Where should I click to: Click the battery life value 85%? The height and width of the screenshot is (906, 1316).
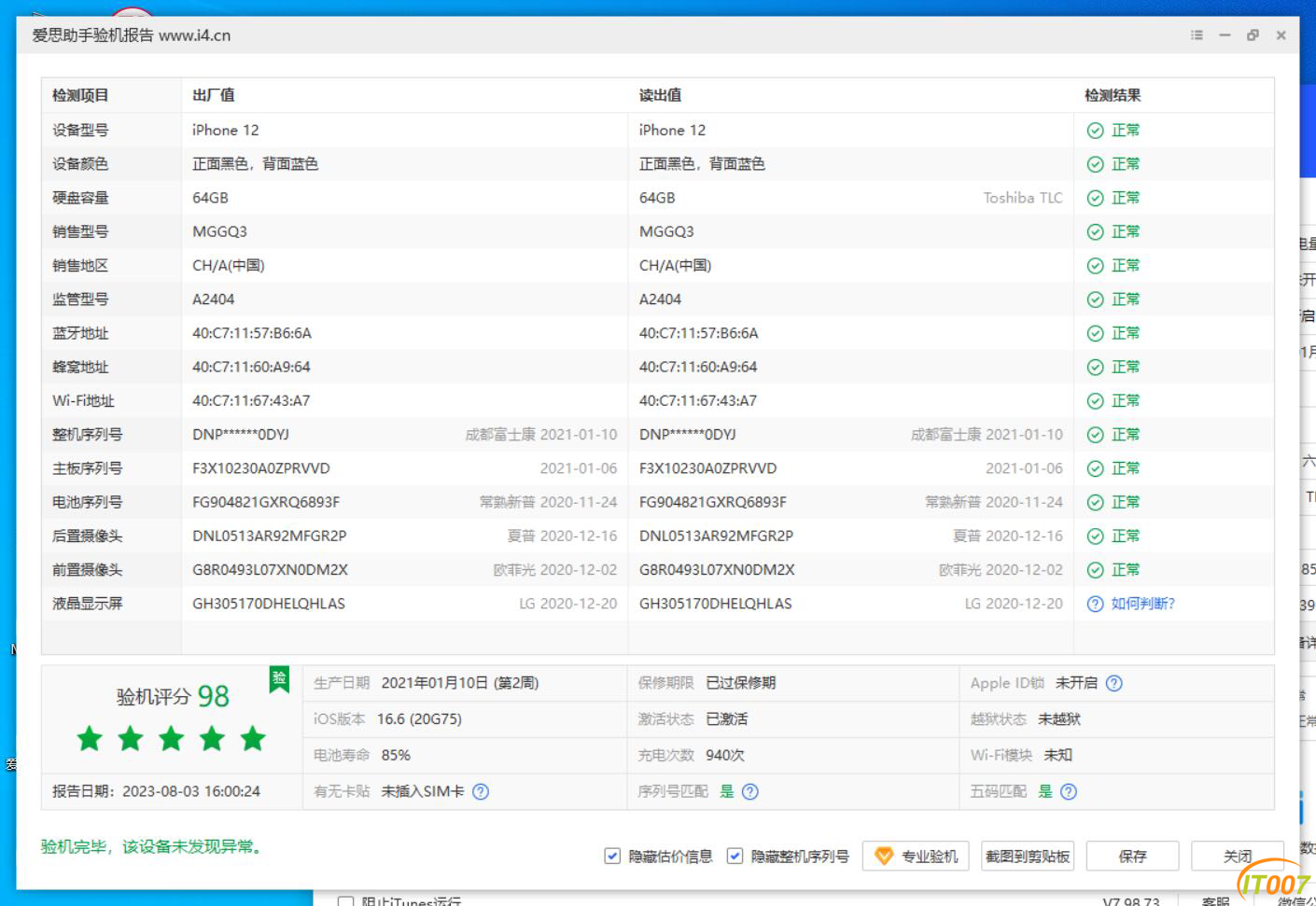click(396, 755)
